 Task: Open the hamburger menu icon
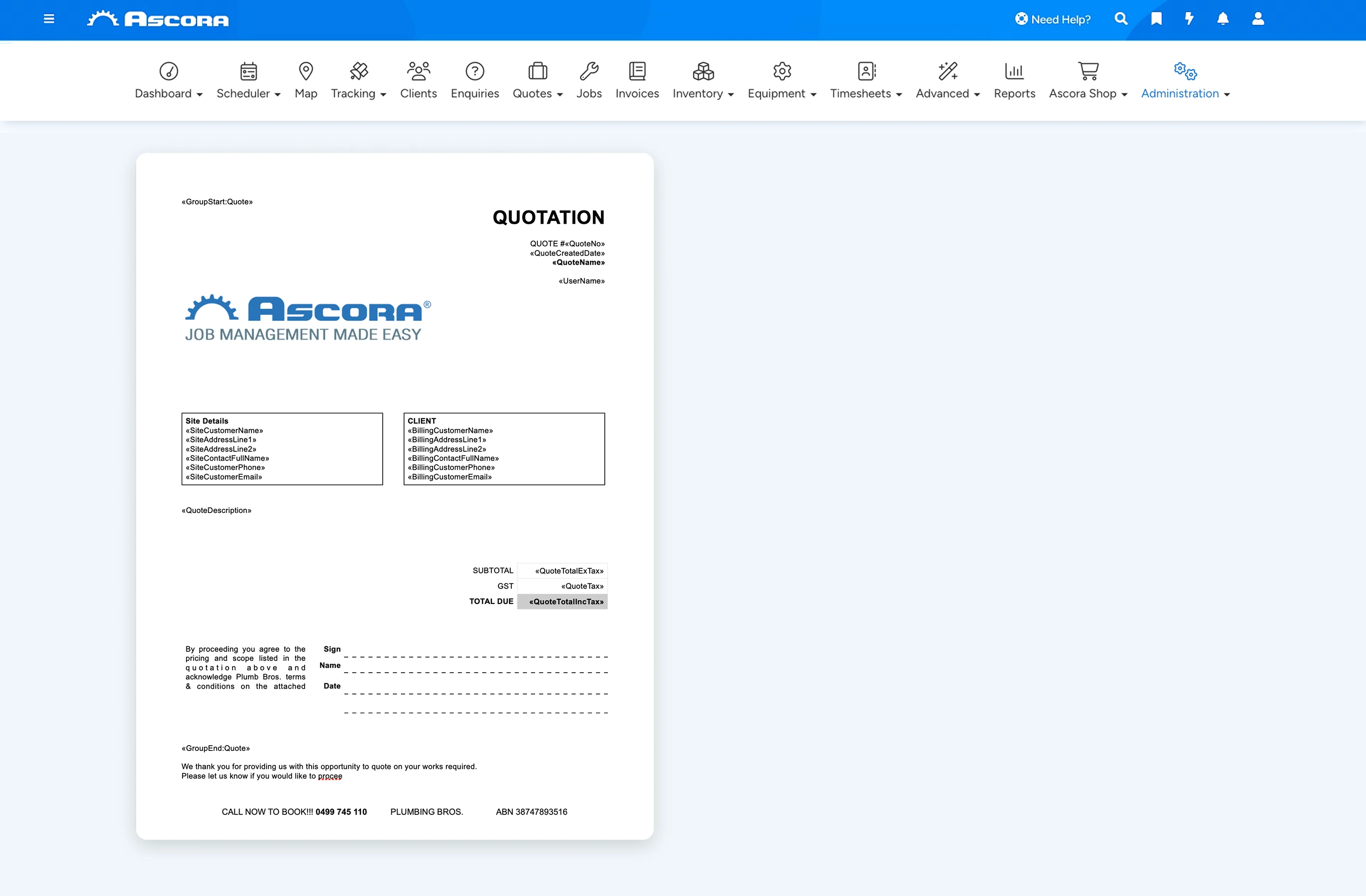[49, 19]
